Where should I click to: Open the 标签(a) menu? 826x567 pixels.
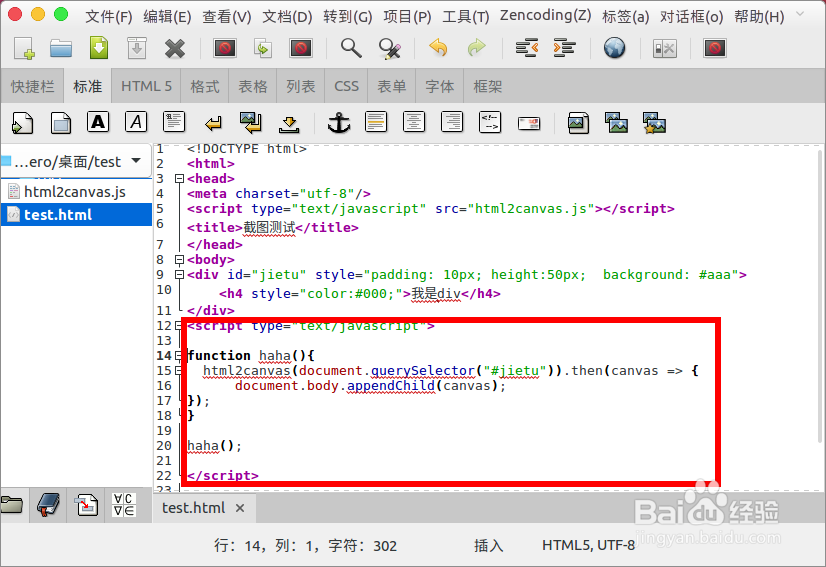pos(625,16)
